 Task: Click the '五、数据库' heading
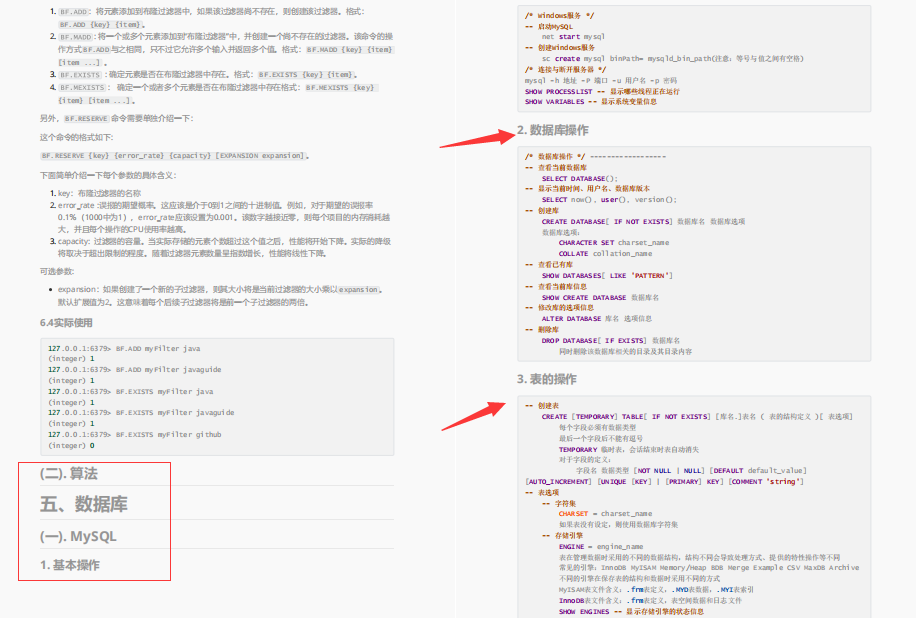84,504
